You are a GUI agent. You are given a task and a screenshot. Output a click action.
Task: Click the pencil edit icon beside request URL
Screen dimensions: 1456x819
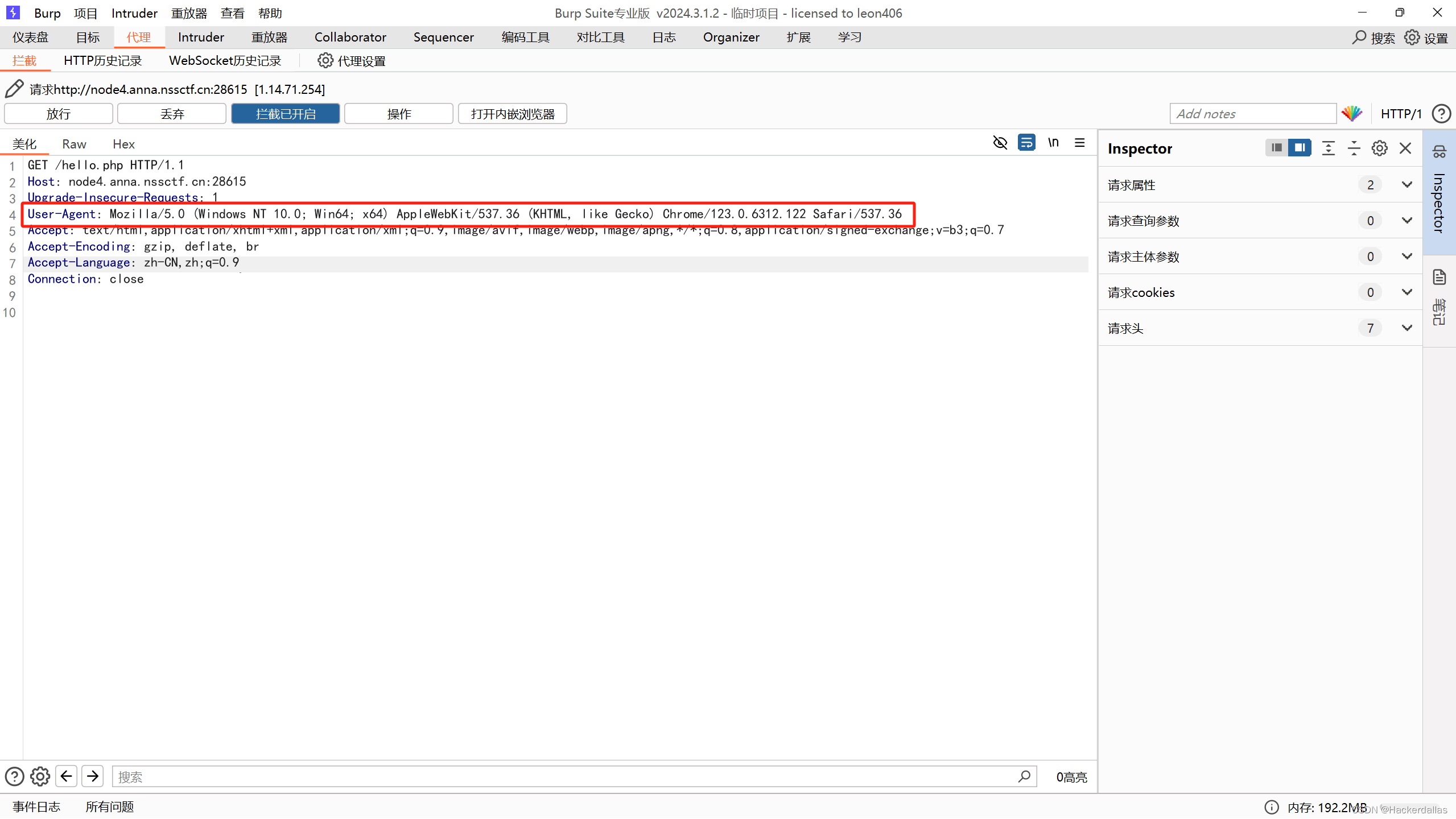coord(14,89)
